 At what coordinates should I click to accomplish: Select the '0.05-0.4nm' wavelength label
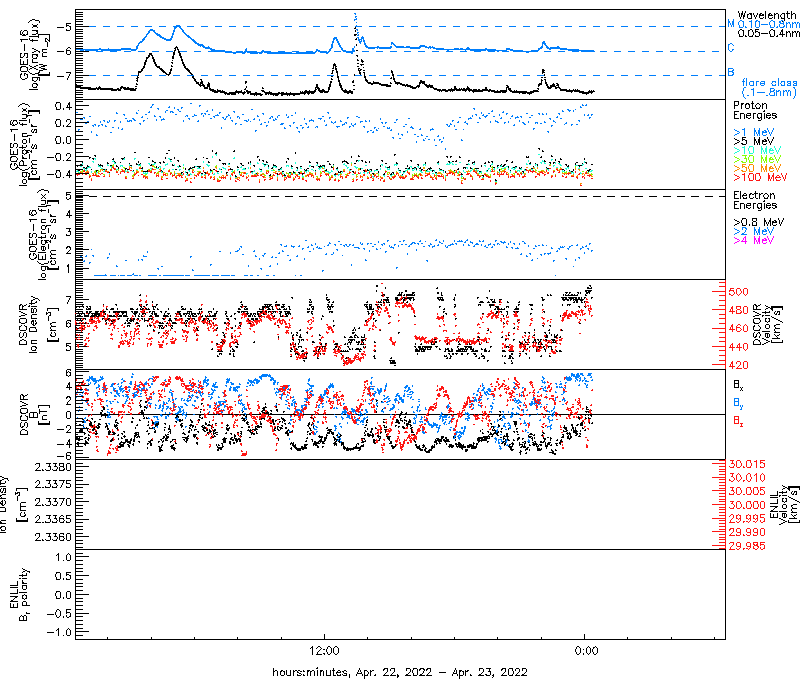click(769, 33)
